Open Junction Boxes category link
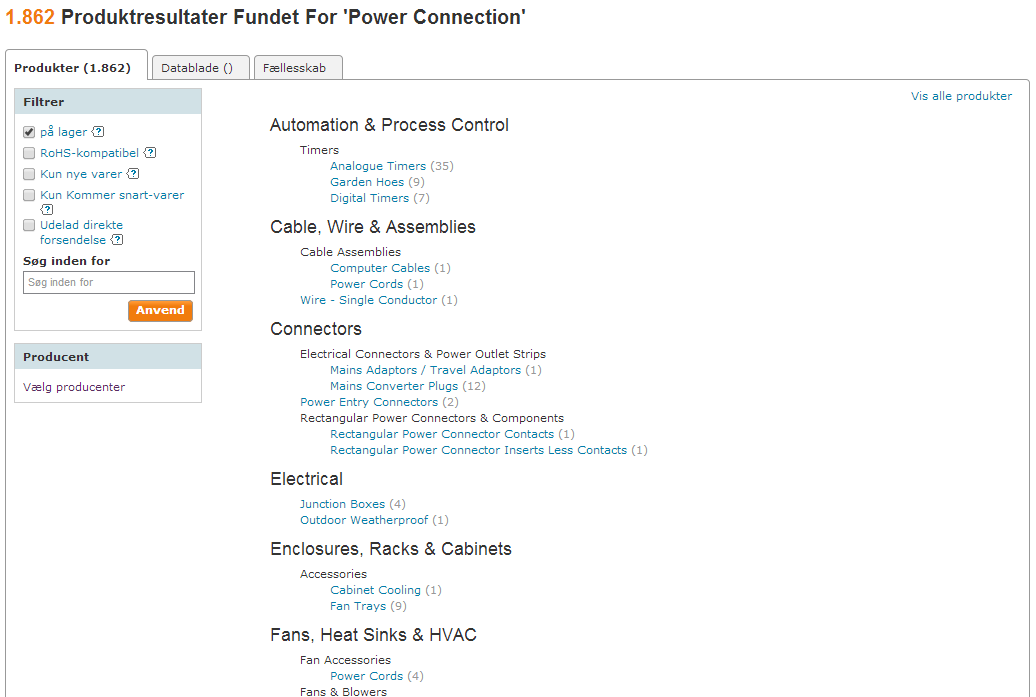 342,504
